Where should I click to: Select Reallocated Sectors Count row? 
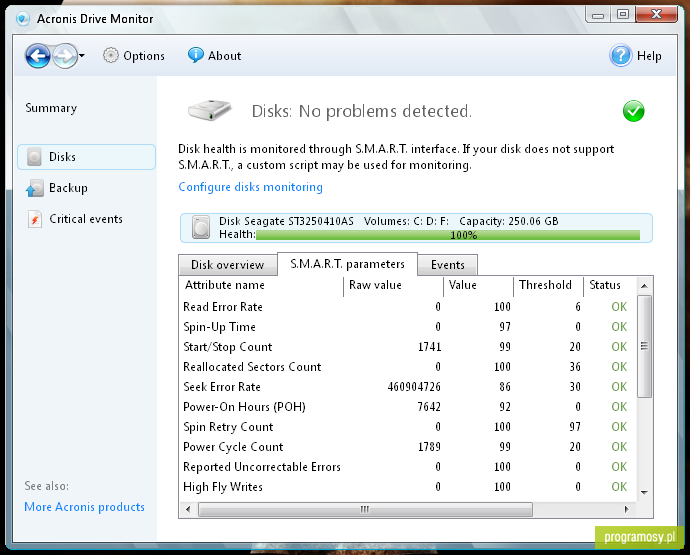(407, 367)
